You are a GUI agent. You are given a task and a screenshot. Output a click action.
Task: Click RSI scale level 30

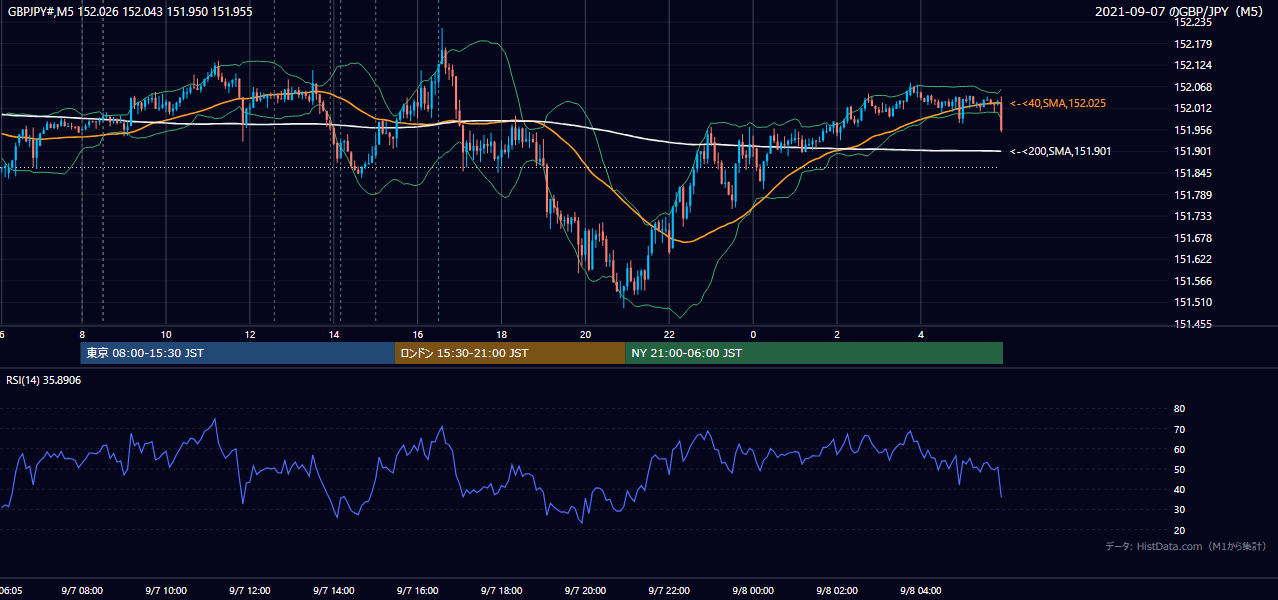coord(1179,510)
